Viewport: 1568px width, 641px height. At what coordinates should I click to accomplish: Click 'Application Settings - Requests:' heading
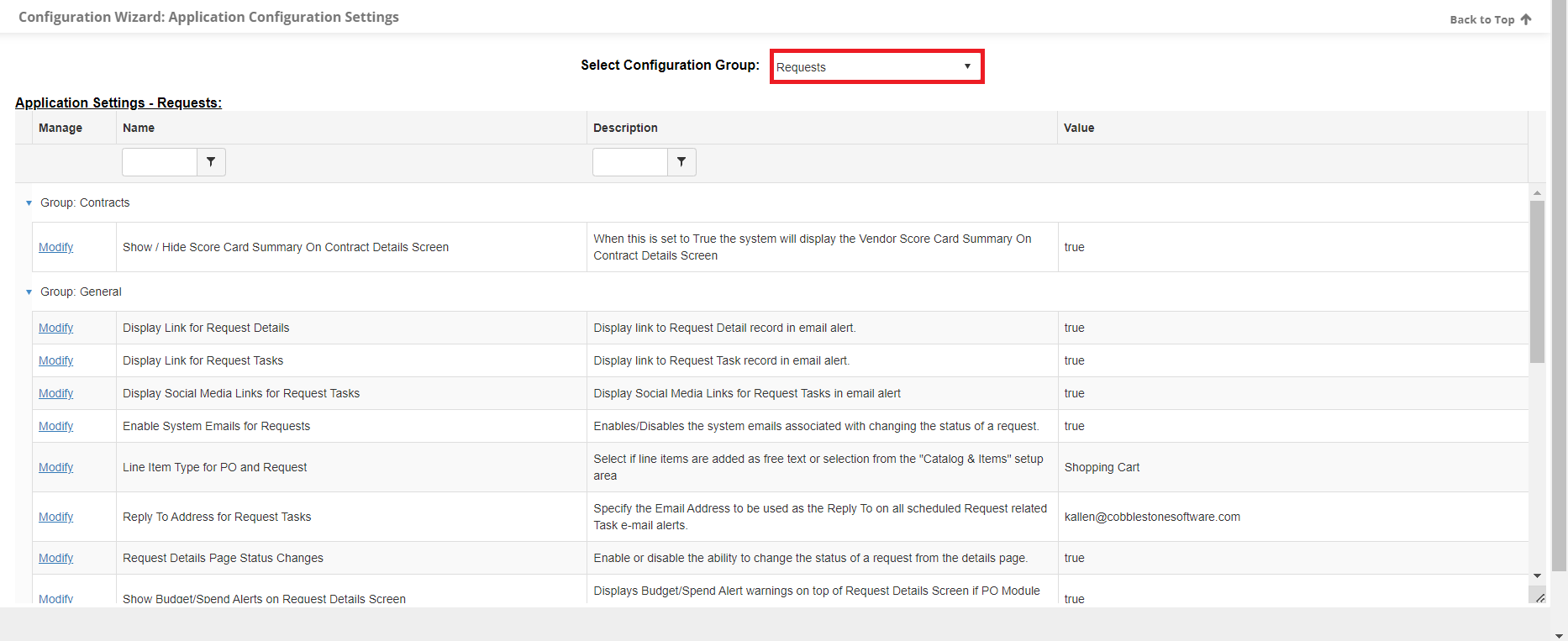tap(118, 102)
